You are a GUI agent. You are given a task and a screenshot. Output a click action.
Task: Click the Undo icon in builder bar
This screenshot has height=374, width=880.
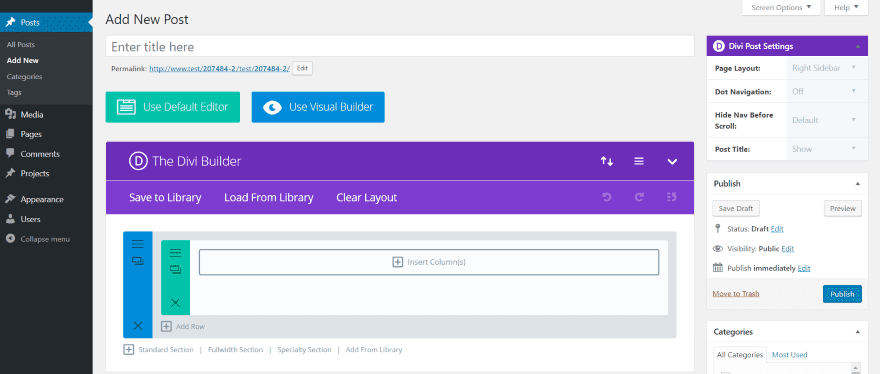point(607,197)
